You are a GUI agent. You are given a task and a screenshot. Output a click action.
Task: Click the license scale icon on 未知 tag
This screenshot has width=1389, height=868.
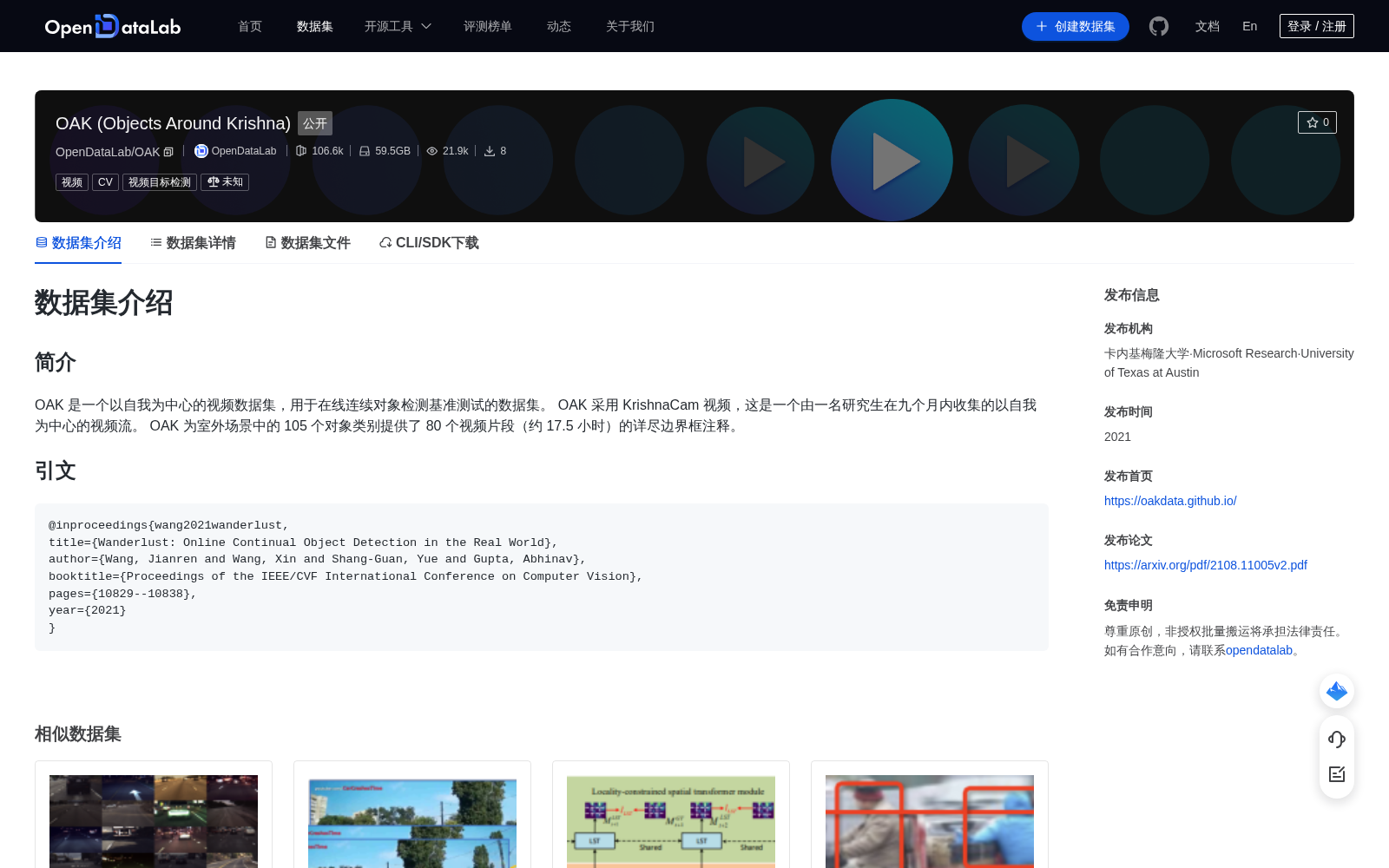tap(214, 182)
